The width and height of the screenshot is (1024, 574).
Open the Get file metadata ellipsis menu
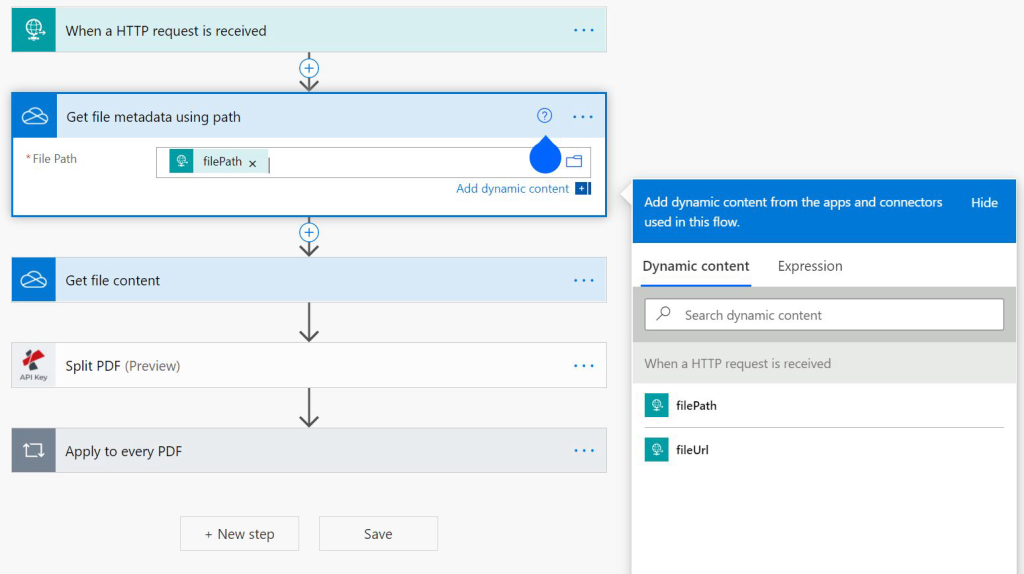pos(583,117)
